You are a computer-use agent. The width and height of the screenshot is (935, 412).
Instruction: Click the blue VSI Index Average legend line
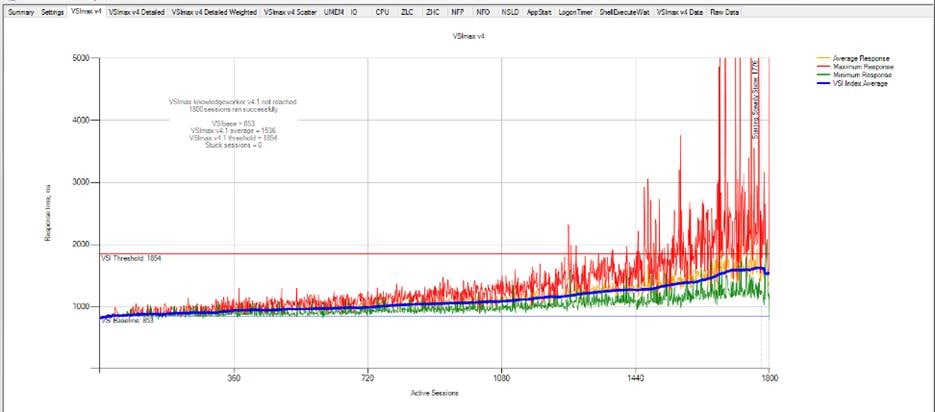823,83
